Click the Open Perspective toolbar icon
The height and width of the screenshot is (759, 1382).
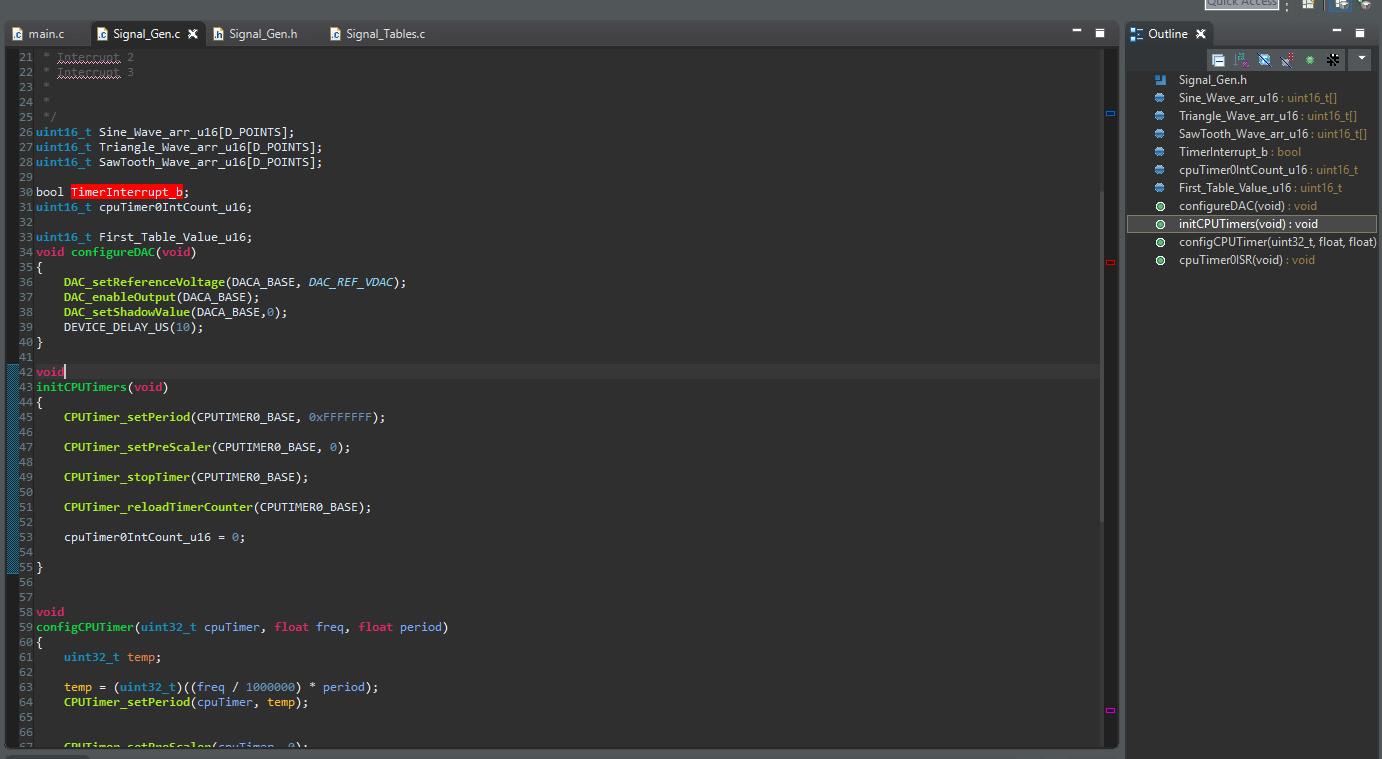coord(1308,5)
